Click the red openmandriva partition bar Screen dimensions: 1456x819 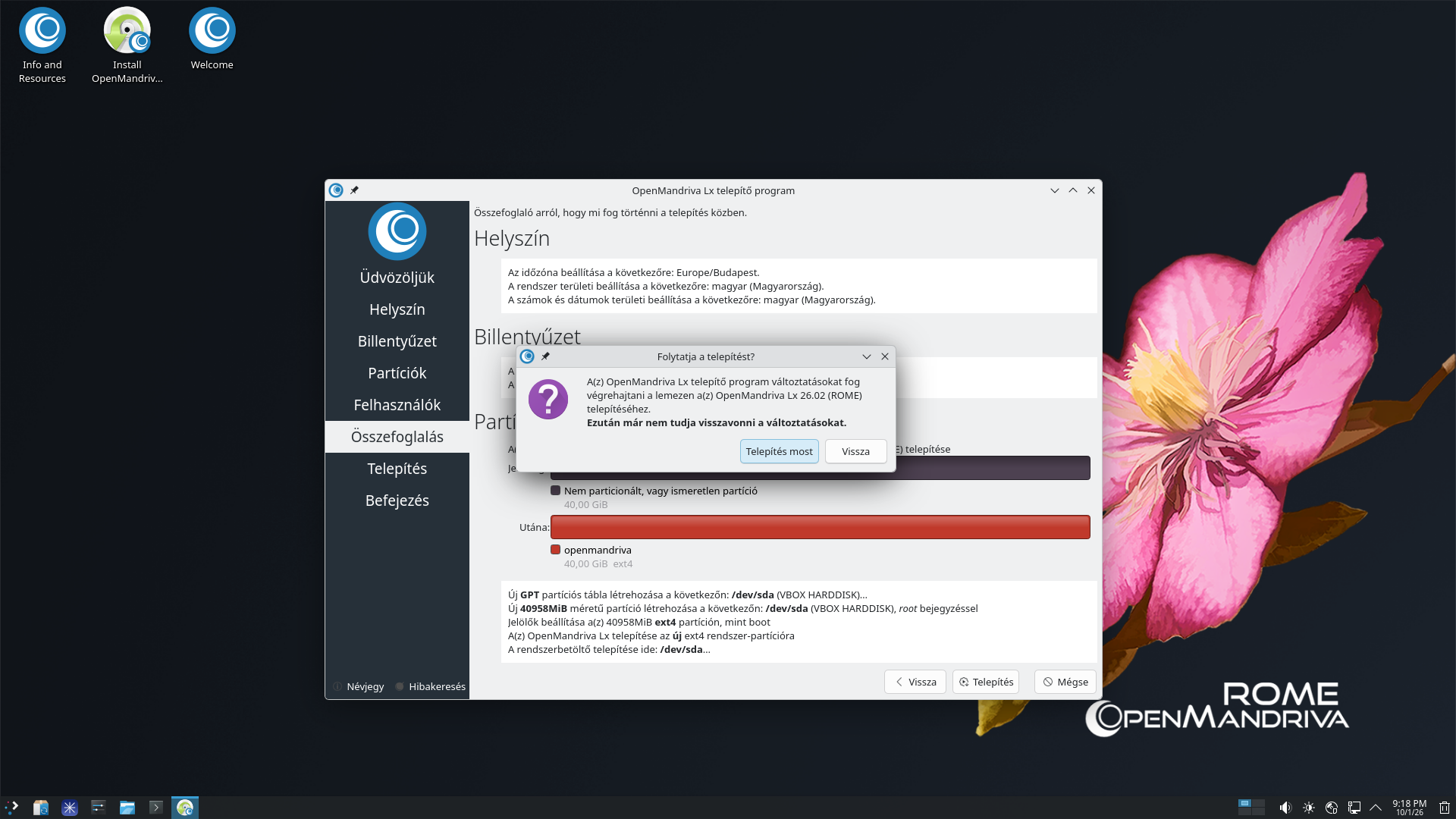pyautogui.click(x=820, y=527)
